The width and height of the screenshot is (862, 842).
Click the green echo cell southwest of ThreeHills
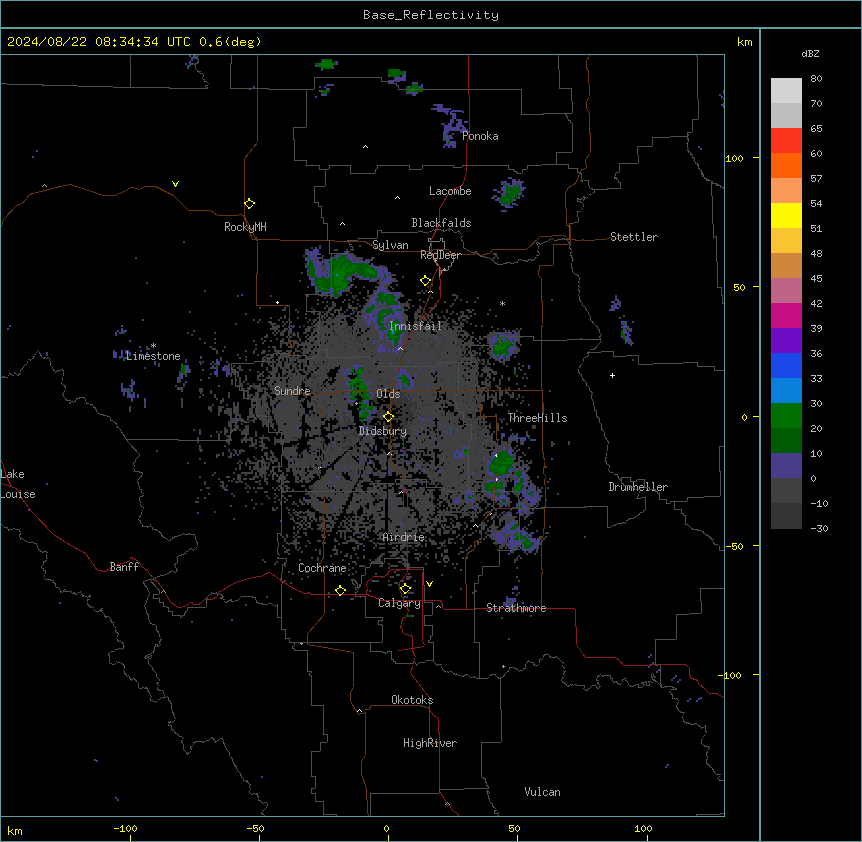pyautogui.click(x=502, y=461)
